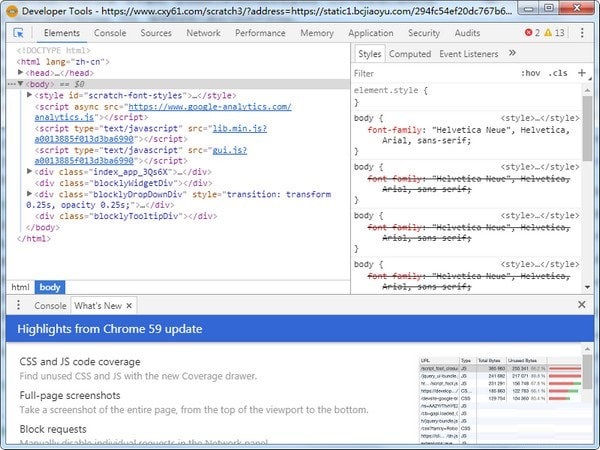Expand the scratch-font-styles style node
Screen dimensions: 600x450
point(30,95)
